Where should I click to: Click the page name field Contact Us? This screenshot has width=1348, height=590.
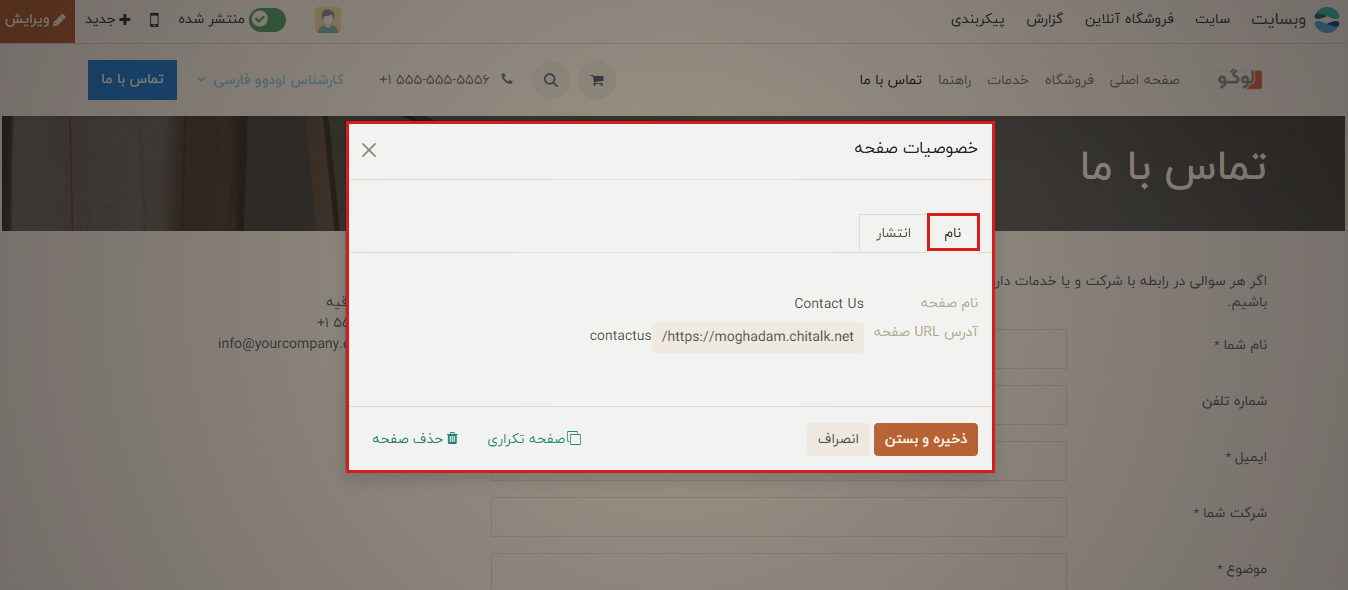[x=829, y=303]
